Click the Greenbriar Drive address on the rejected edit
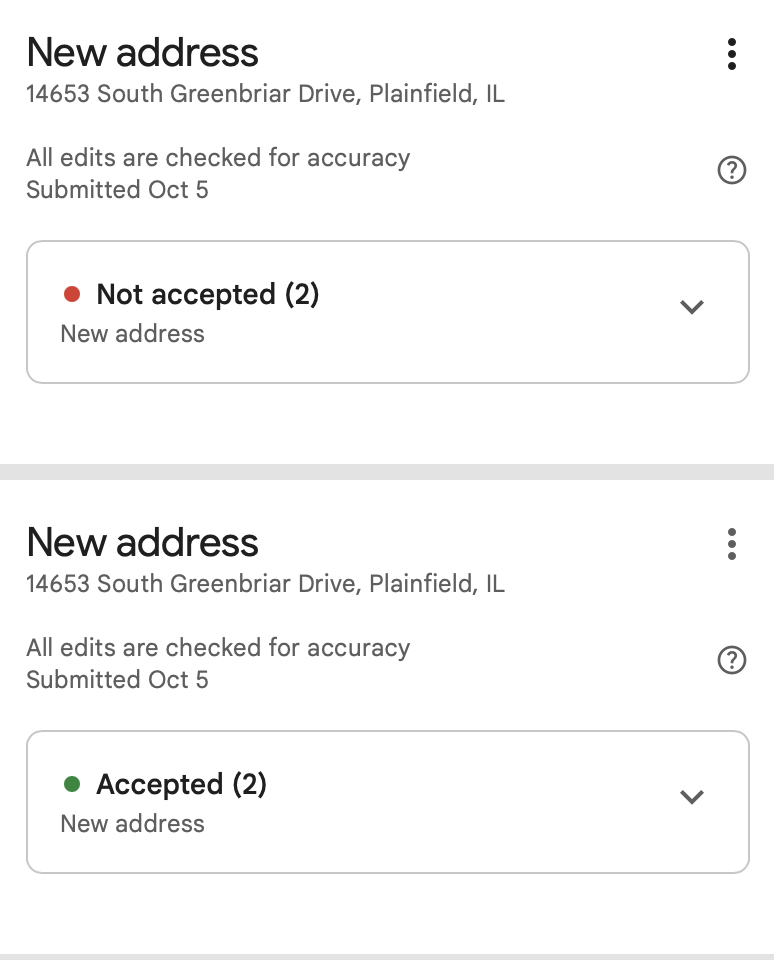This screenshot has height=960, width=774. pos(265,94)
